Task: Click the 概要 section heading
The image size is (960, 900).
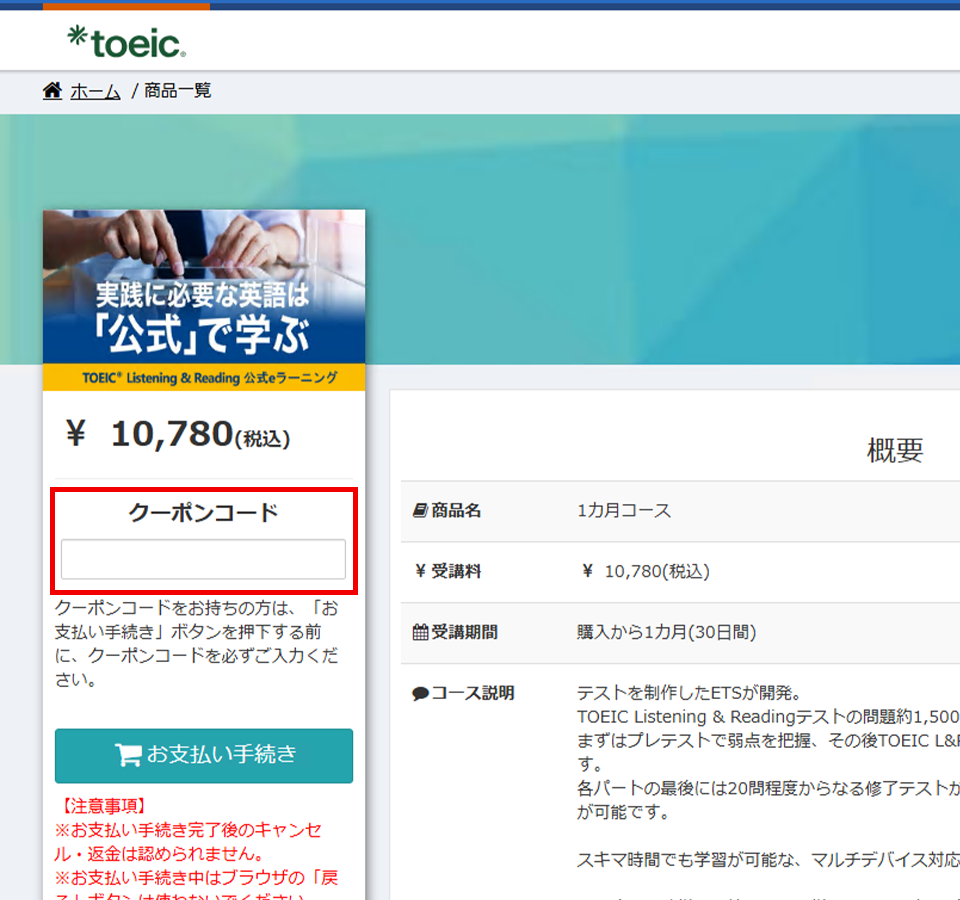Action: coord(894,451)
